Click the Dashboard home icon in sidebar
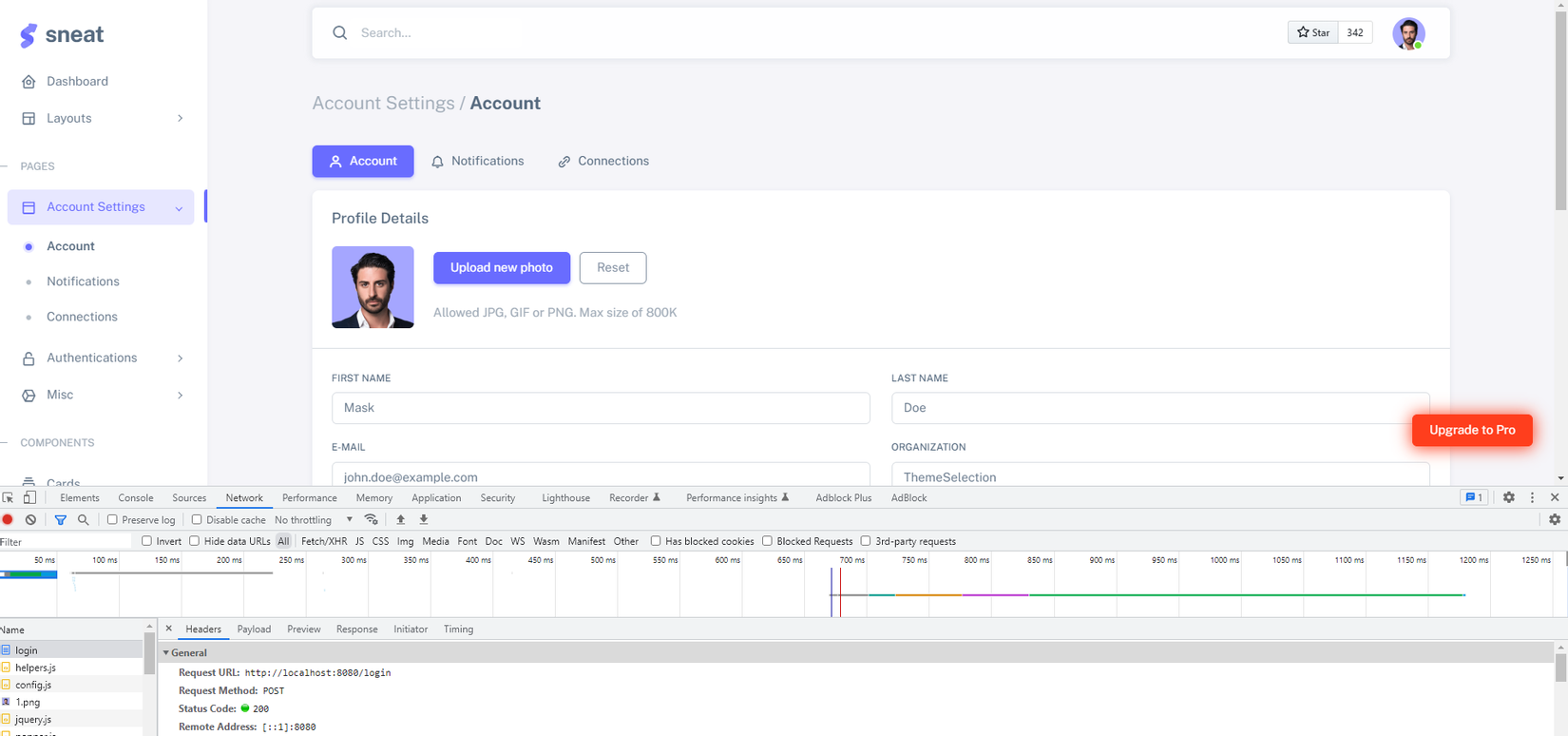The height and width of the screenshot is (736, 1568). (29, 82)
